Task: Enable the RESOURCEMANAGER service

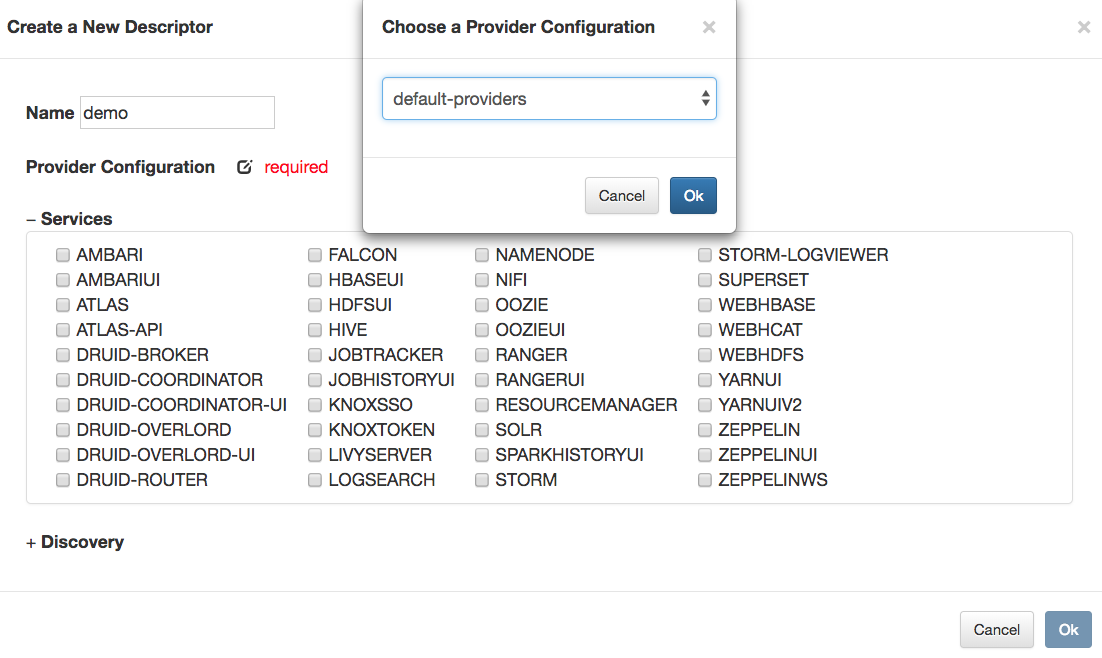Action: pos(482,404)
